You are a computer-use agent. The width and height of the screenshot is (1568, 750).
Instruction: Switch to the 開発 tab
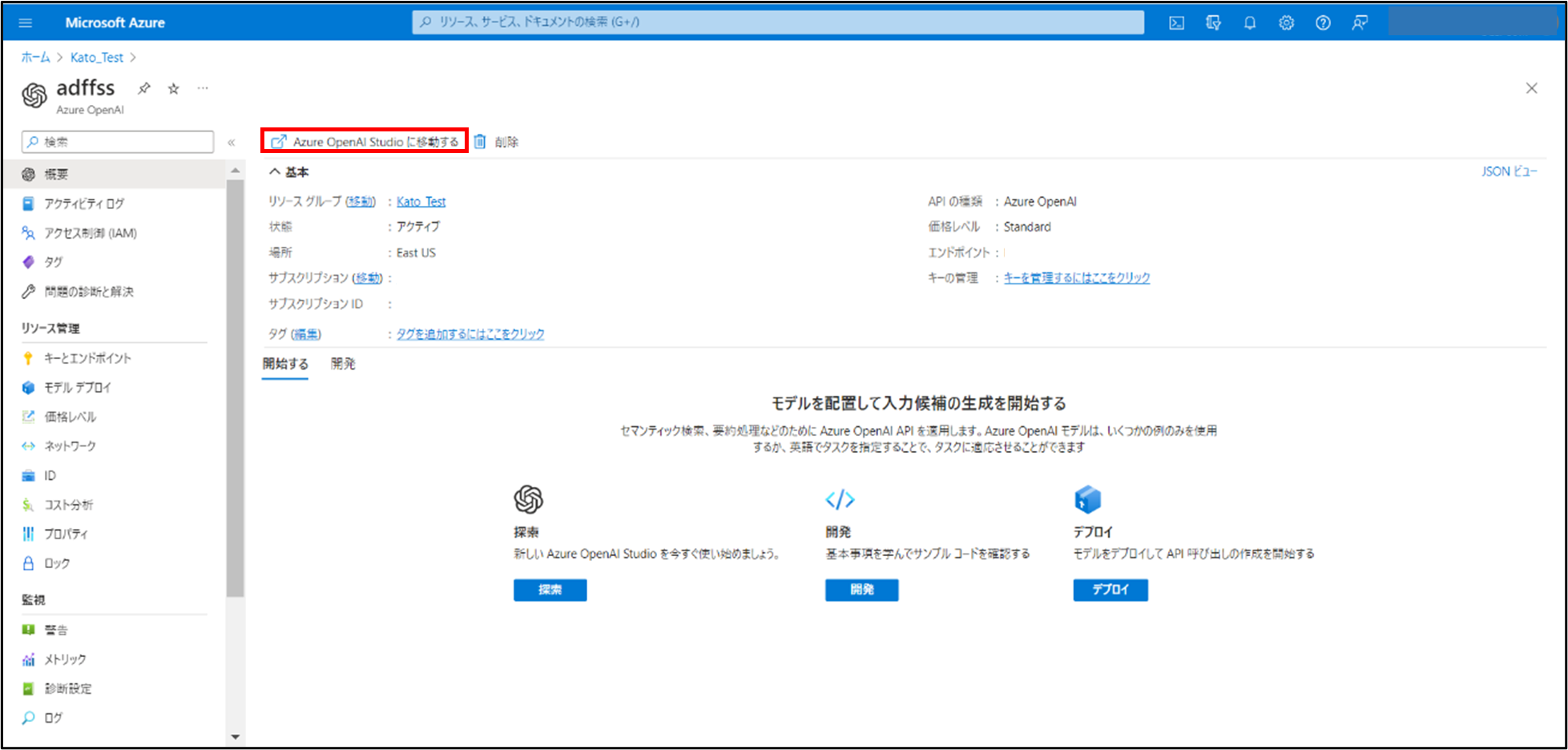(343, 364)
